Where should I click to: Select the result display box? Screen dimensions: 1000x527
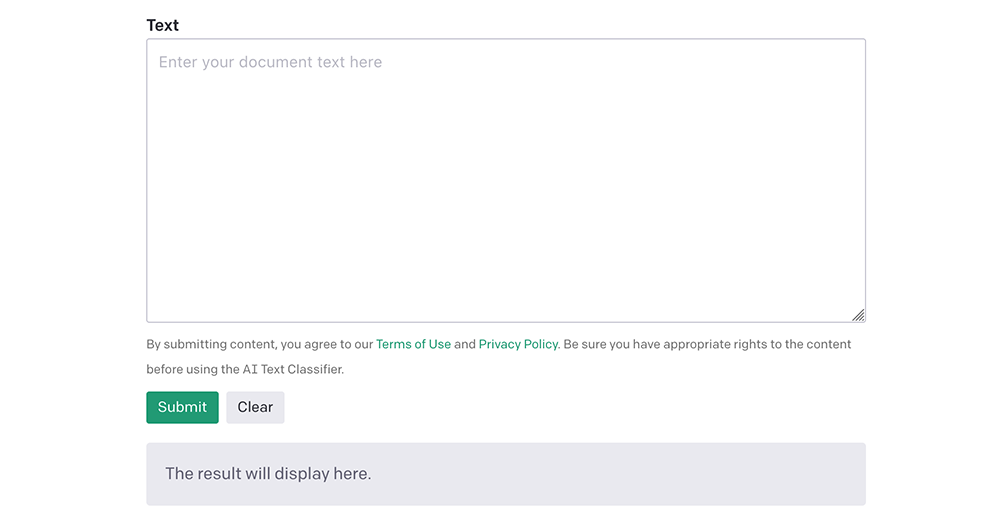tap(506, 474)
